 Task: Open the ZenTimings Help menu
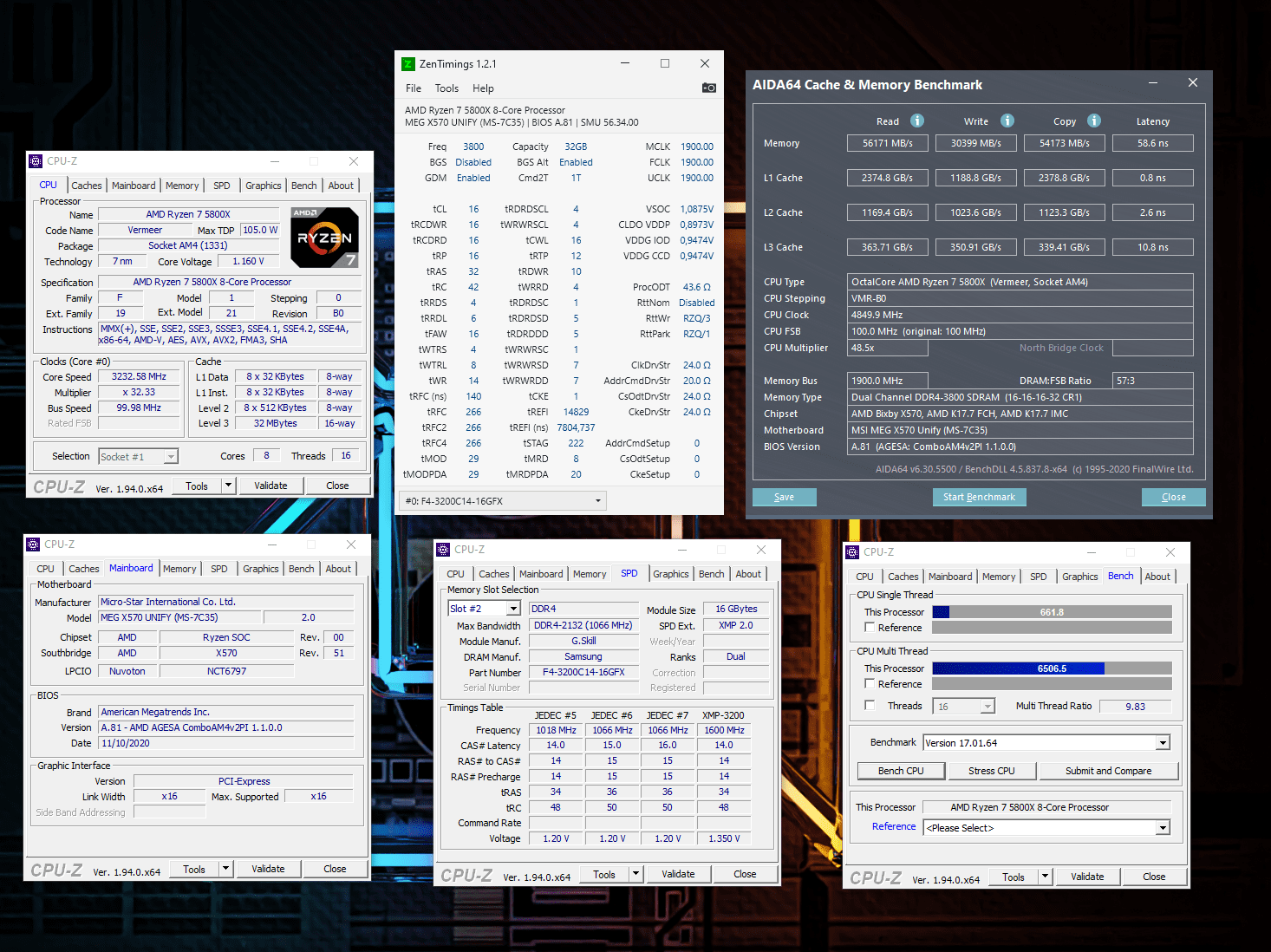pos(483,88)
